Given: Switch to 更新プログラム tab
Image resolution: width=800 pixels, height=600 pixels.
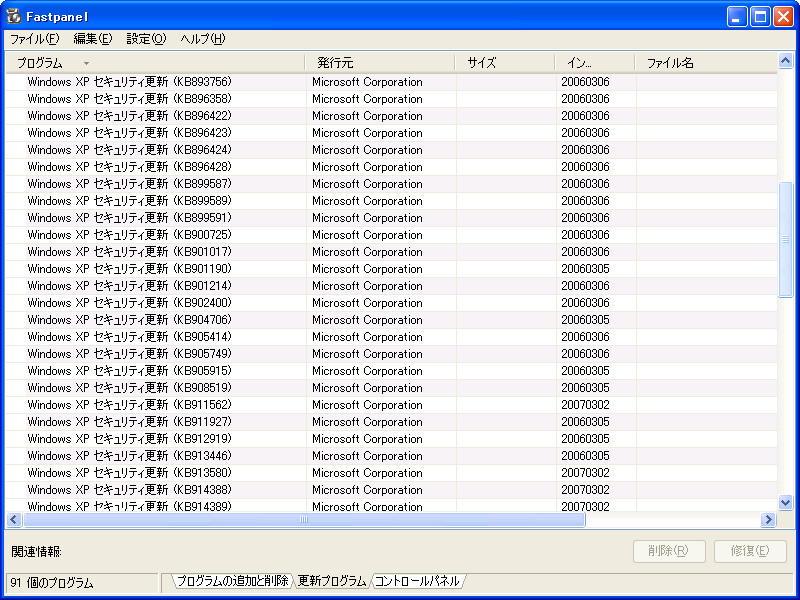Looking at the screenshot, I should coord(332,581).
